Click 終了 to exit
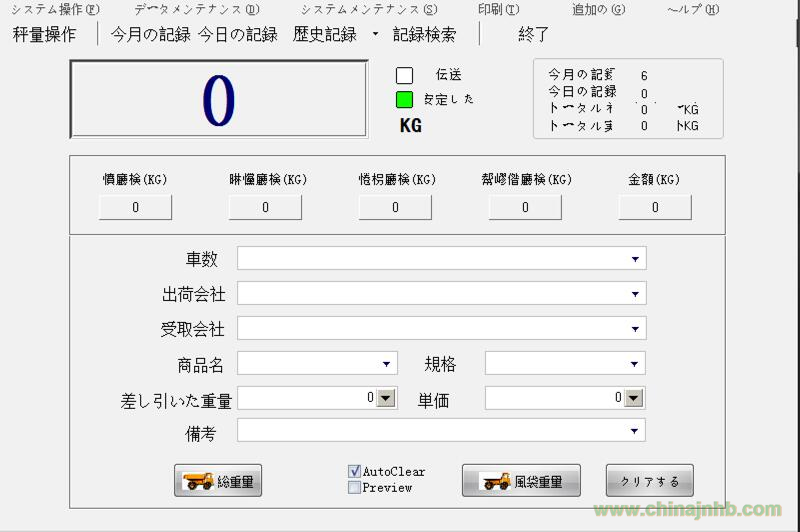Screen dimensions: 800x532 click(534, 34)
